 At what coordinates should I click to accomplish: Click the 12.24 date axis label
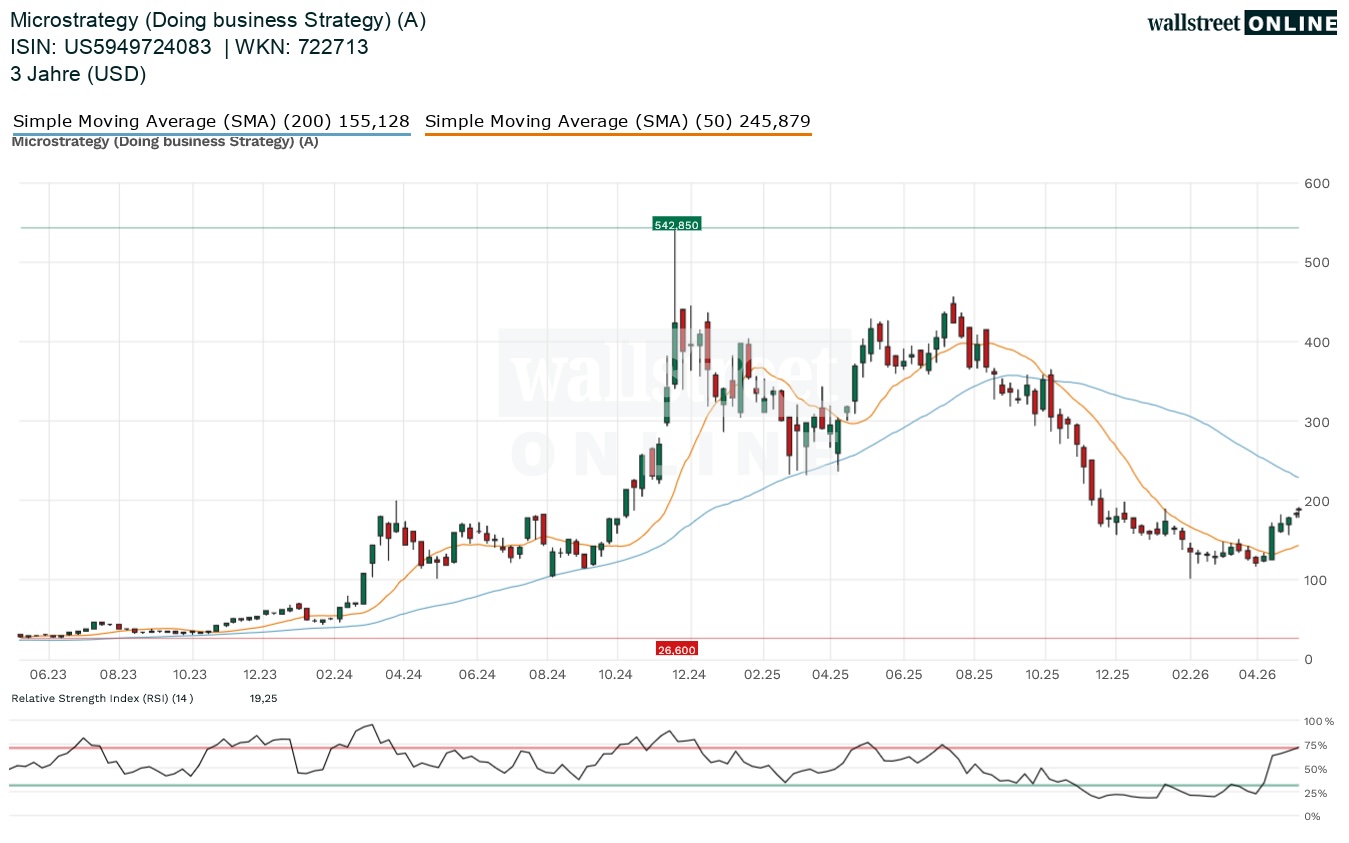(x=689, y=675)
